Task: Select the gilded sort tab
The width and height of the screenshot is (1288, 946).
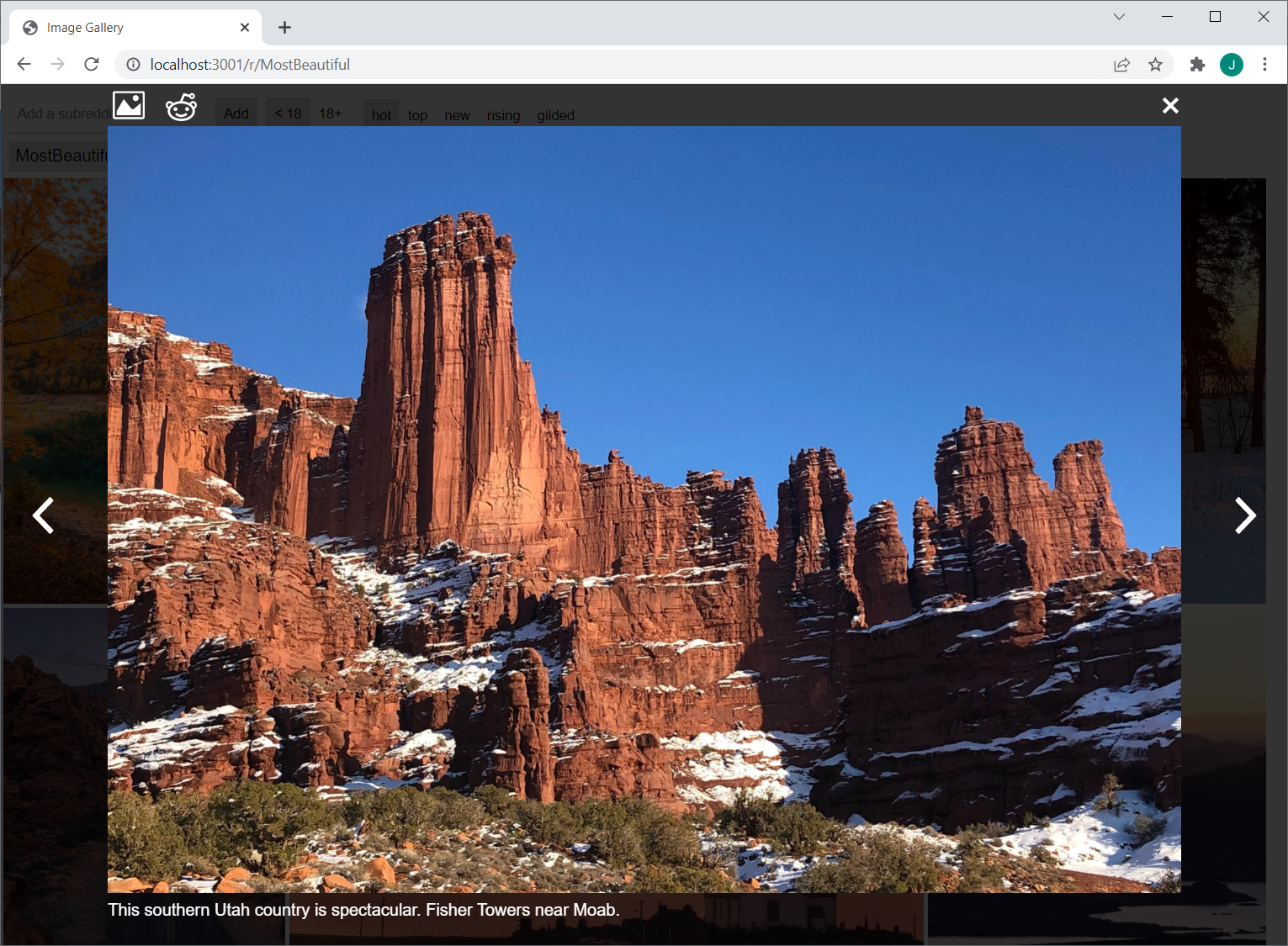Action: [x=555, y=115]
